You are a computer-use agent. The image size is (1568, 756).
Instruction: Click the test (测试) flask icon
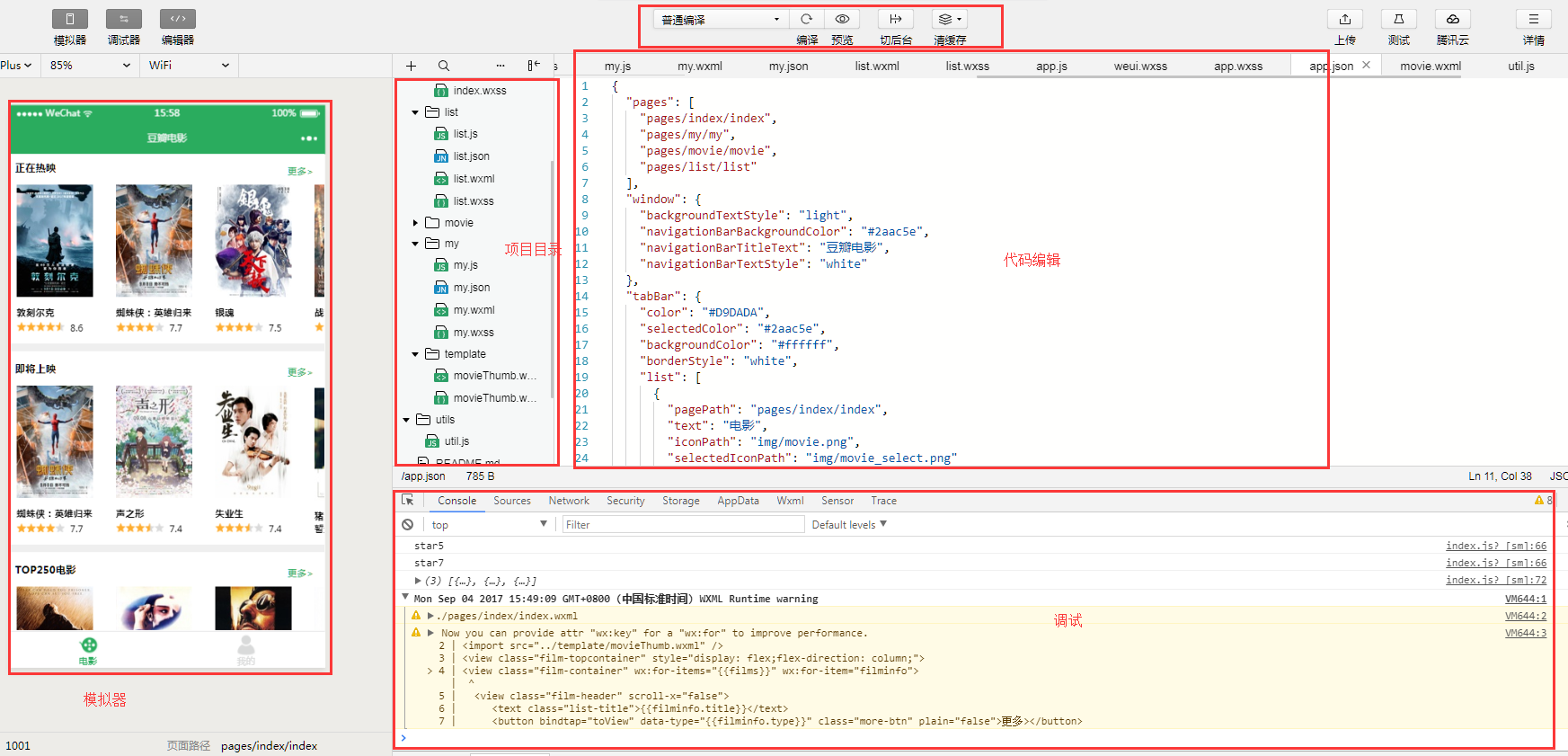coord(1399,19)
